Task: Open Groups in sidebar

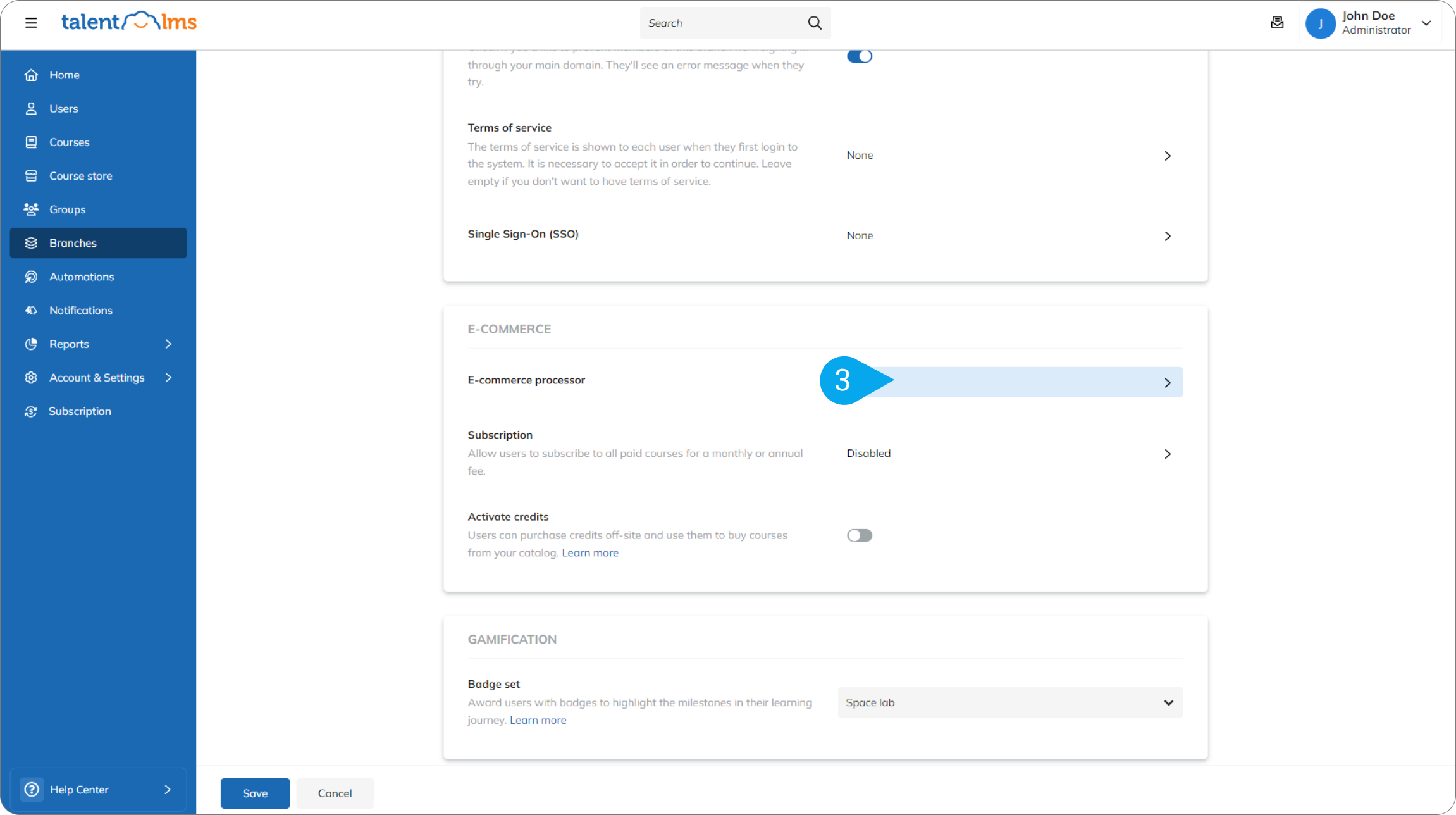Action: tap(98, 209)
